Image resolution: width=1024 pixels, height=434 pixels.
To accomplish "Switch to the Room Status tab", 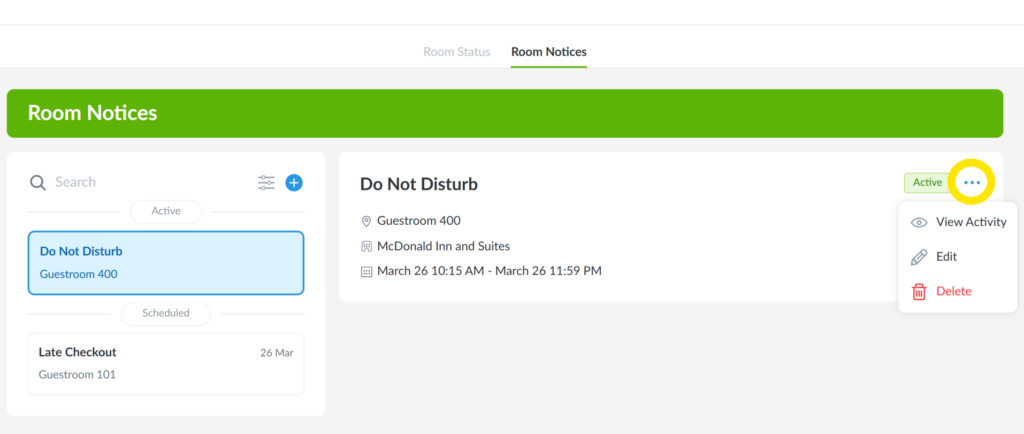I will [457, 51].
